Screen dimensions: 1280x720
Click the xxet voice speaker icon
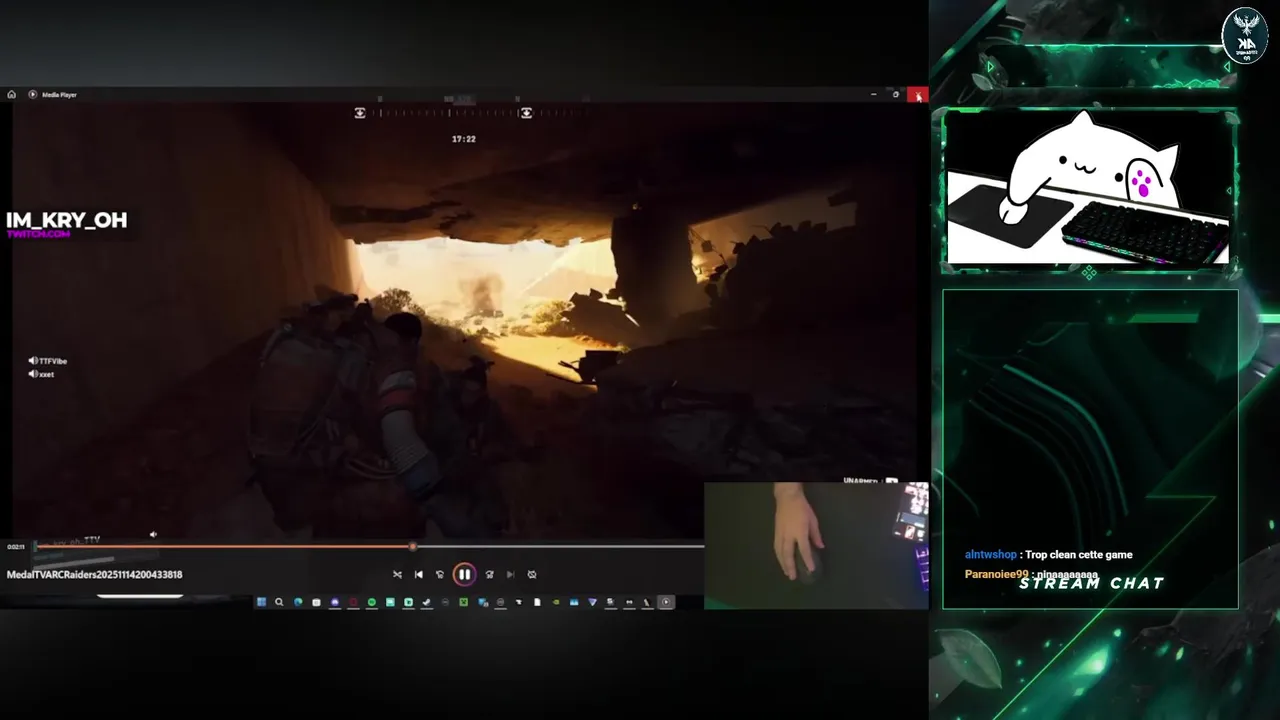coord(33,374)
